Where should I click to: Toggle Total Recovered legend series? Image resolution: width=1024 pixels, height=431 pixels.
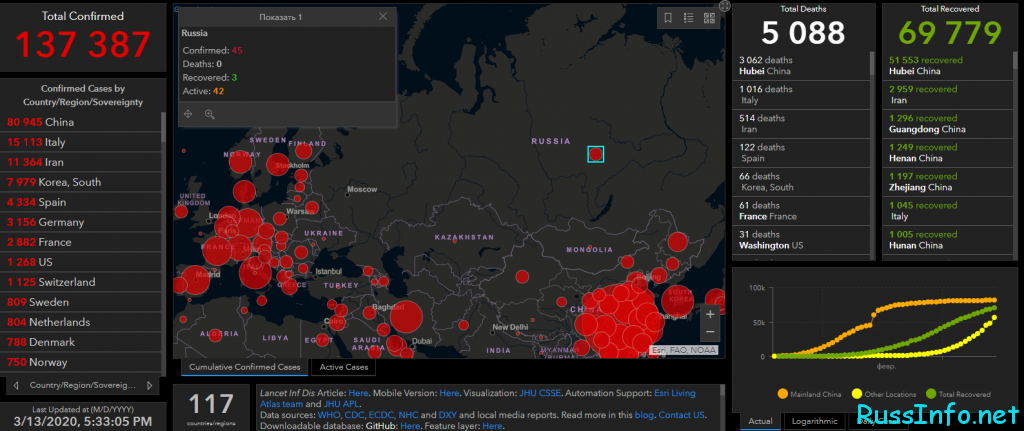[x=958, y=394]
